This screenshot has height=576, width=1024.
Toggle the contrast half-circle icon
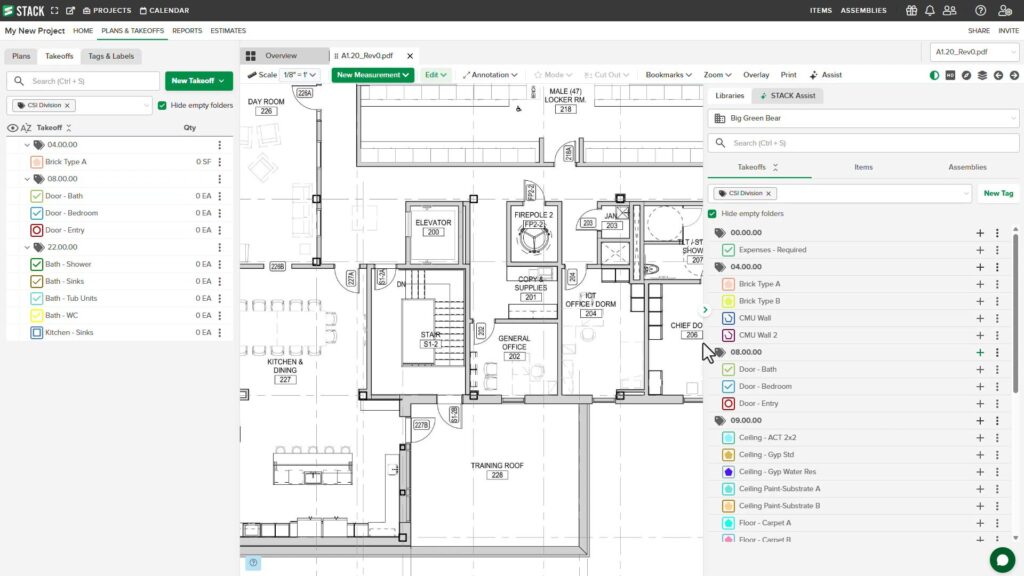tap(935, 75)
